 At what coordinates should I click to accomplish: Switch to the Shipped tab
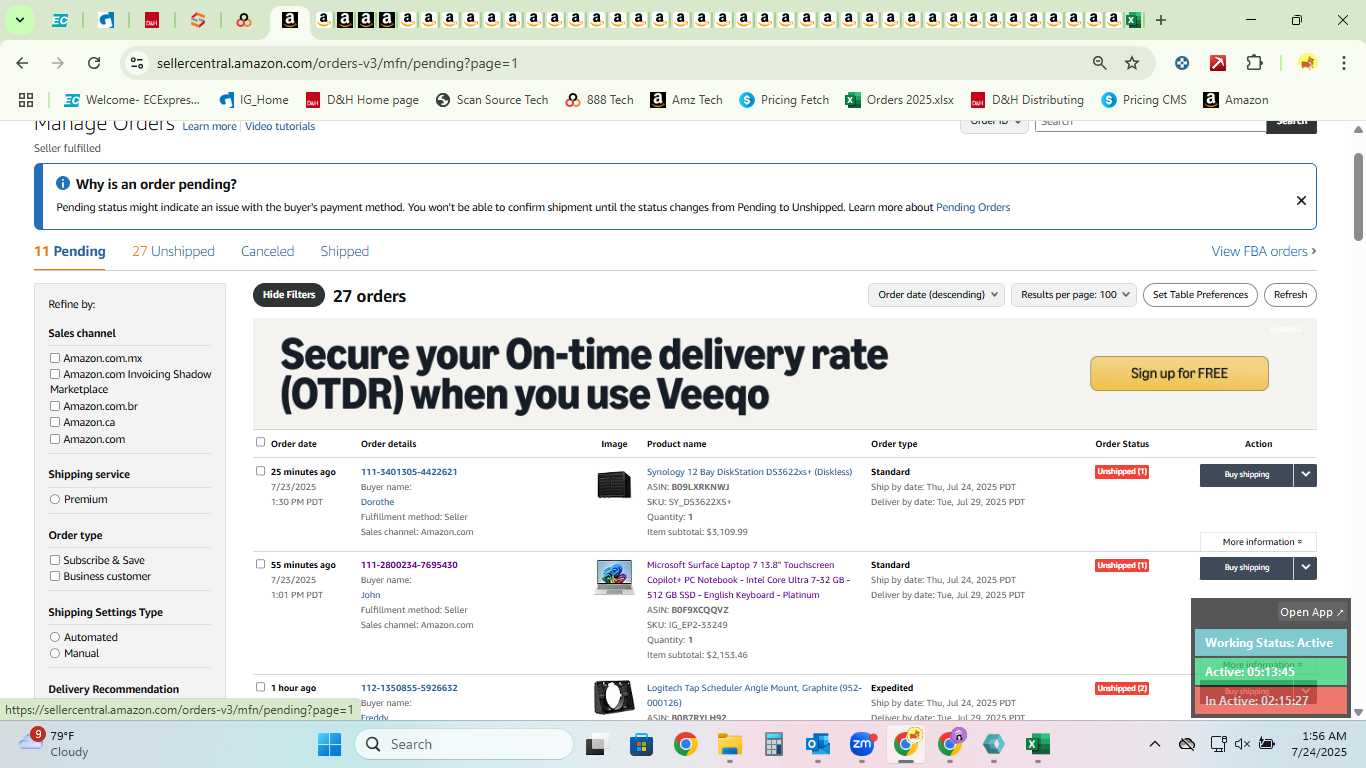coord(344,251)
